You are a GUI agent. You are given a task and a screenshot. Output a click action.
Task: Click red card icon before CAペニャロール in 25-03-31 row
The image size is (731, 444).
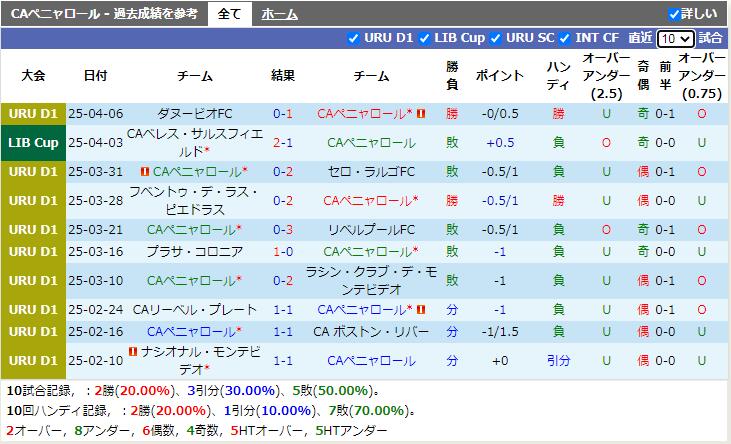click(145, 172)
